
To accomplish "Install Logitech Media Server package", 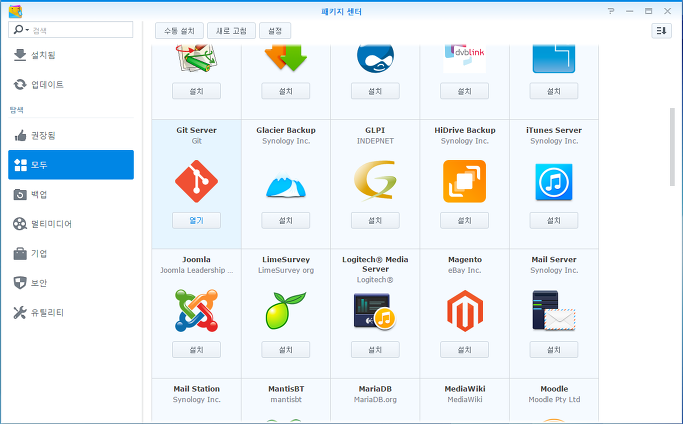I will tap(375, 349).
